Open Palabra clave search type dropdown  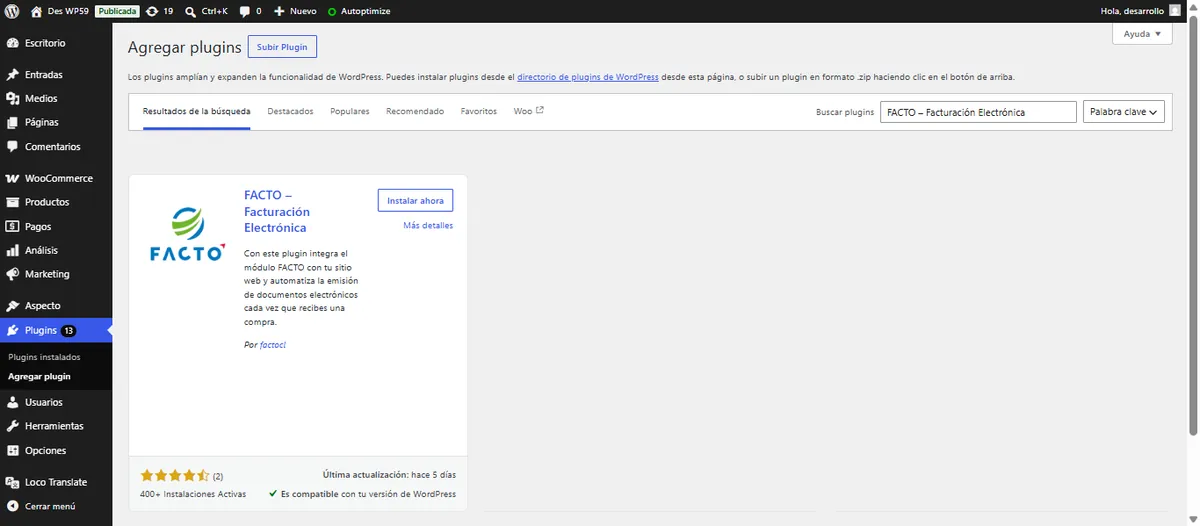(x=1124, y=112)
